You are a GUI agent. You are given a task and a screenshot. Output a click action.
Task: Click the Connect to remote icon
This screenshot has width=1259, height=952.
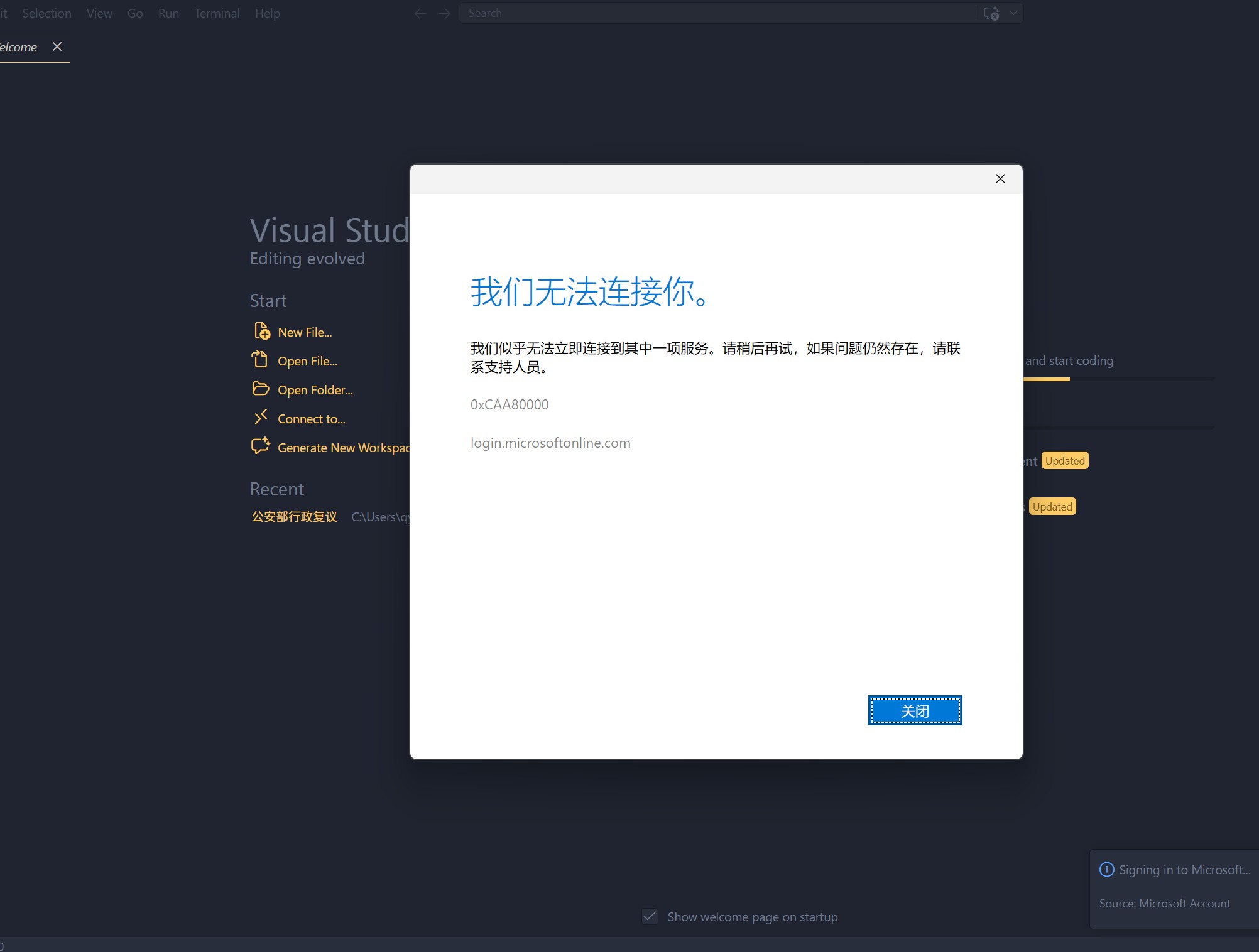click(261, 417)
